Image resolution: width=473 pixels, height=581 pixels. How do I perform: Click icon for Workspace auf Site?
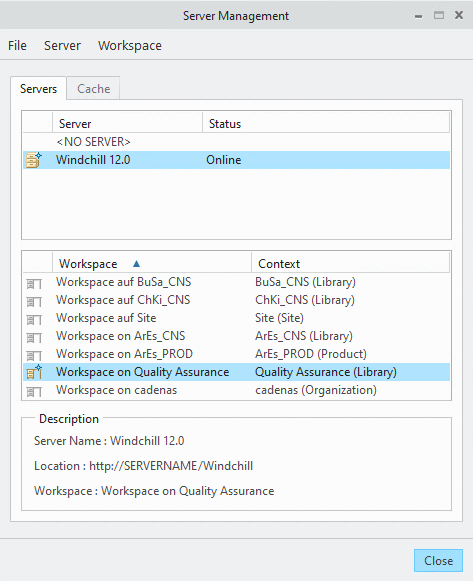pyautogui.click(x=34, y=319)
